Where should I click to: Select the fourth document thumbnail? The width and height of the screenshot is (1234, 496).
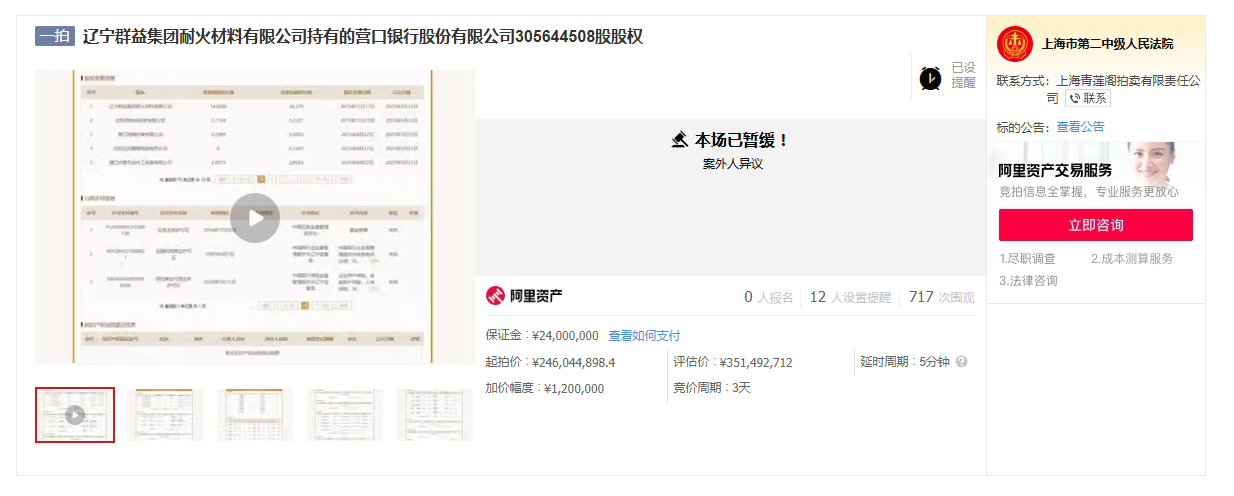pyautogui.click(x=345, y=414)
